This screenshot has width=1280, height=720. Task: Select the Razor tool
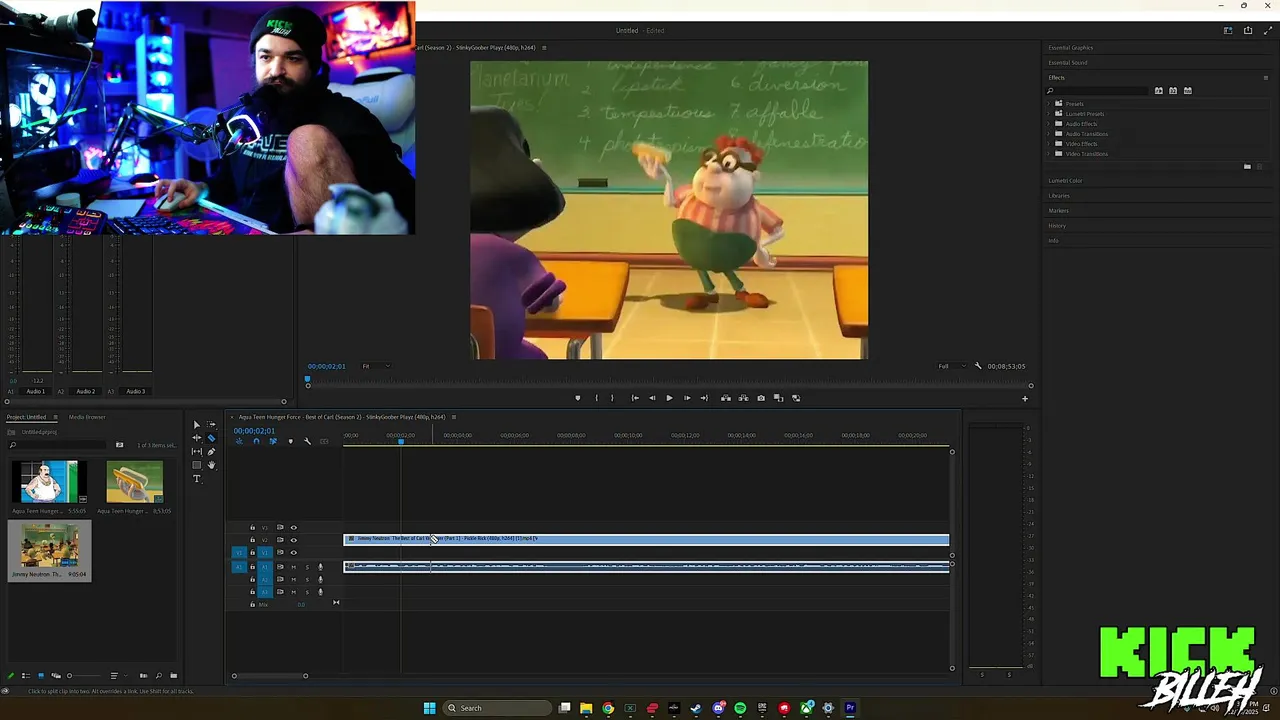[211, 438]
